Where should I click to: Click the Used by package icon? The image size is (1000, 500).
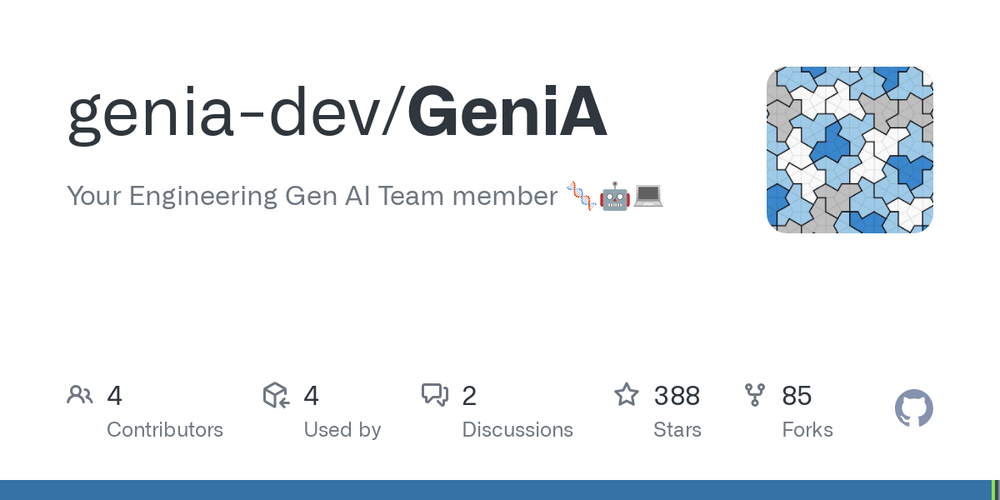point(276,395)
